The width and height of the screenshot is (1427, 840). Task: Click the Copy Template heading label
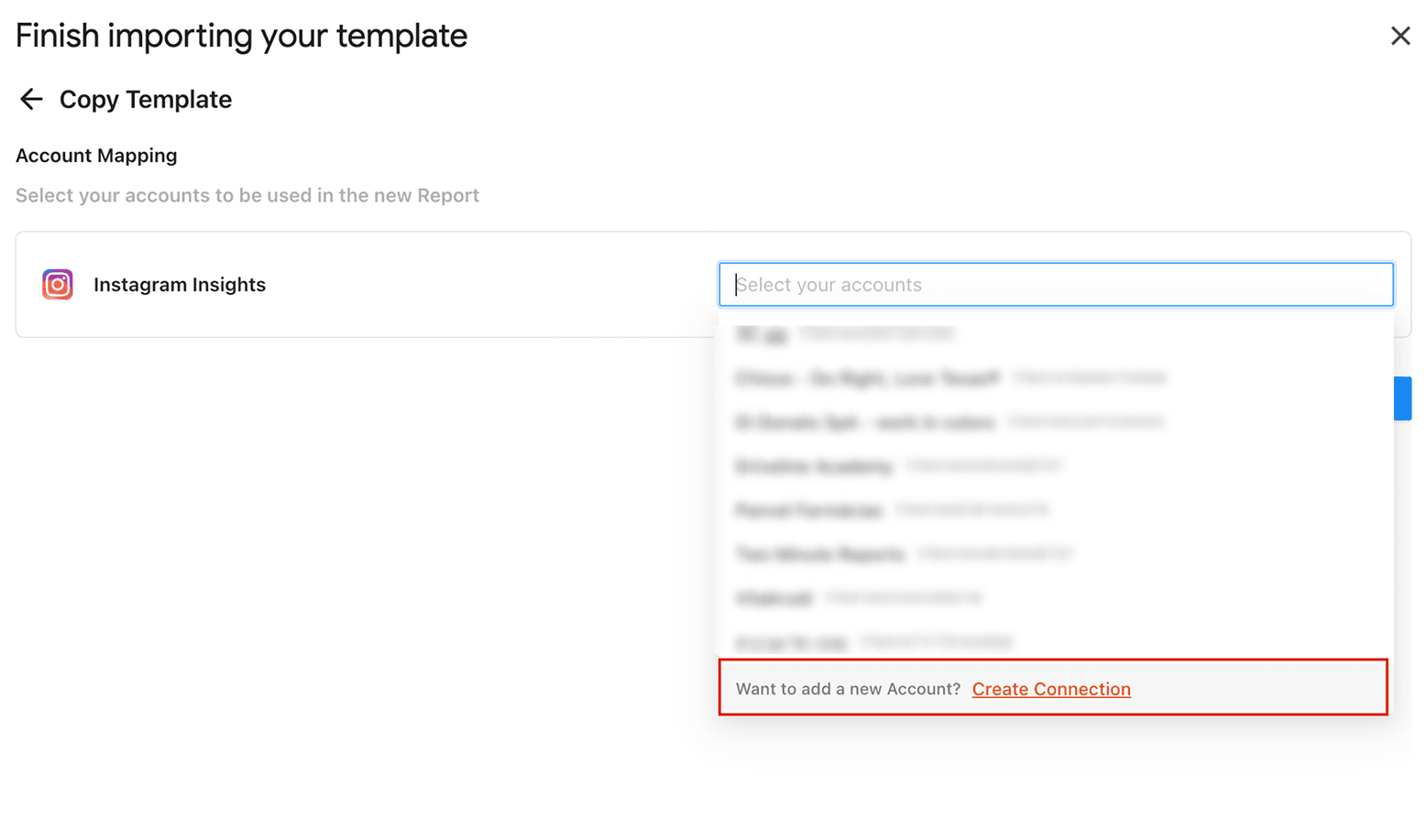point(145,99)
